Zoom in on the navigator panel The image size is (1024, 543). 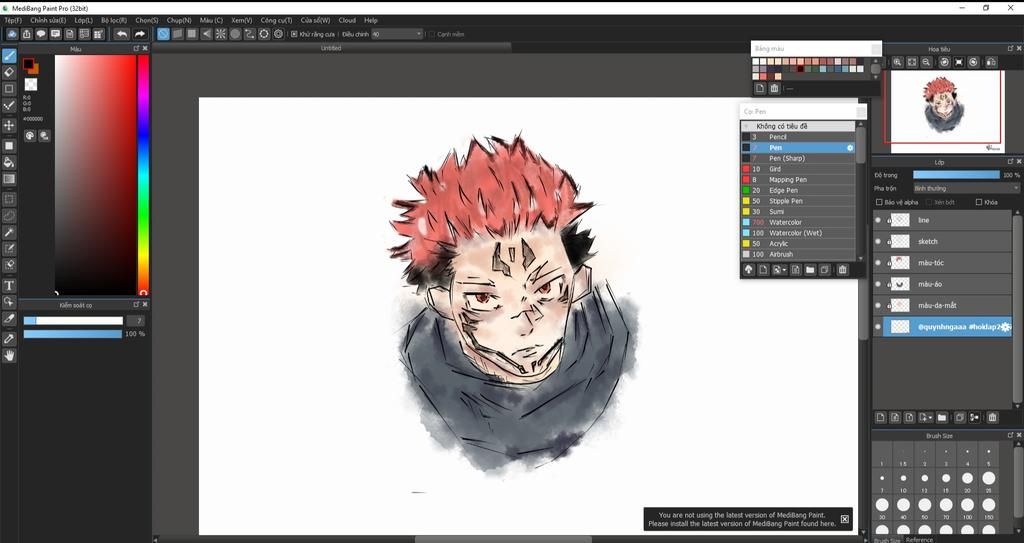(898, 62)
